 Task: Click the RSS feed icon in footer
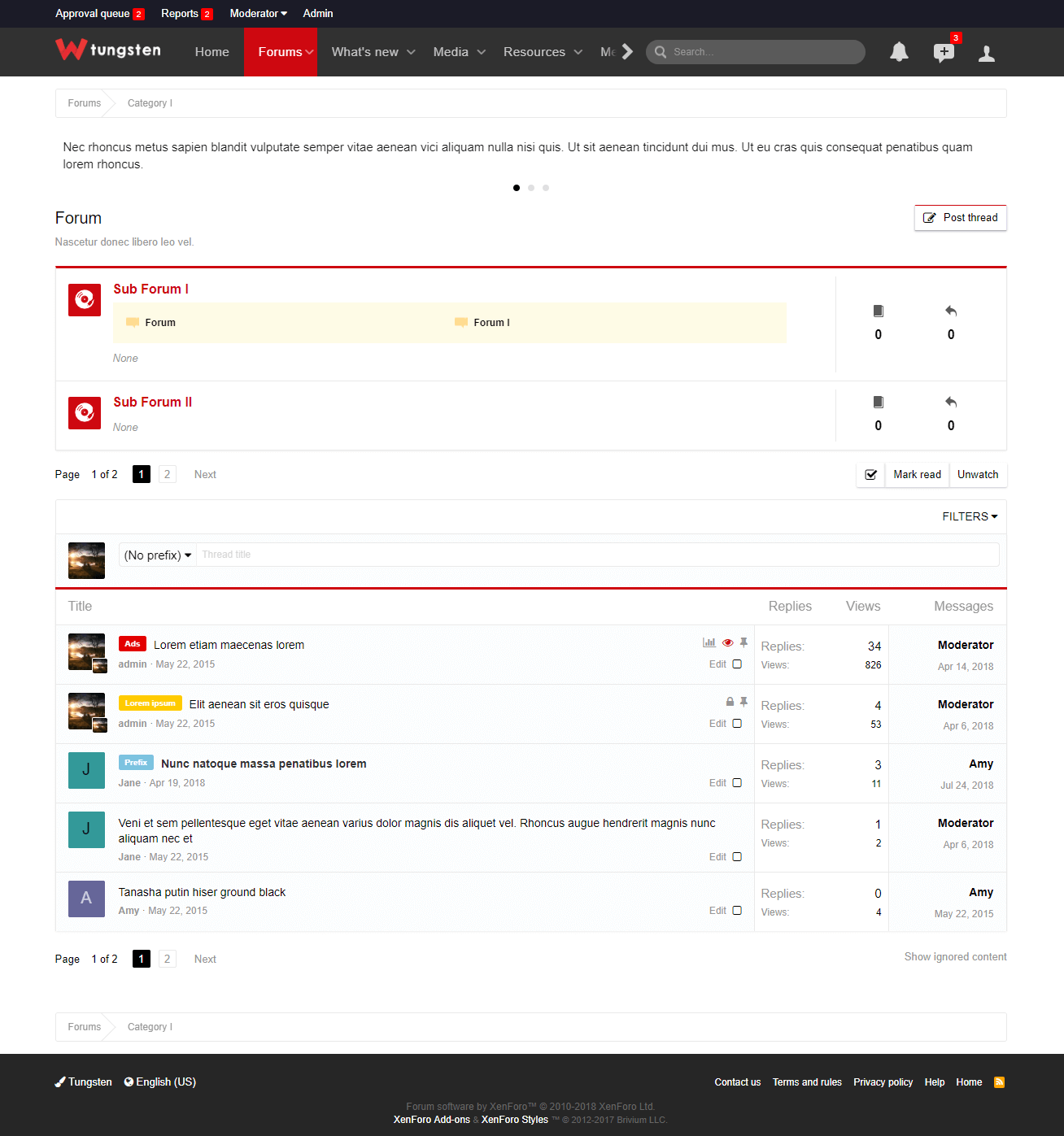(999, 1082)
